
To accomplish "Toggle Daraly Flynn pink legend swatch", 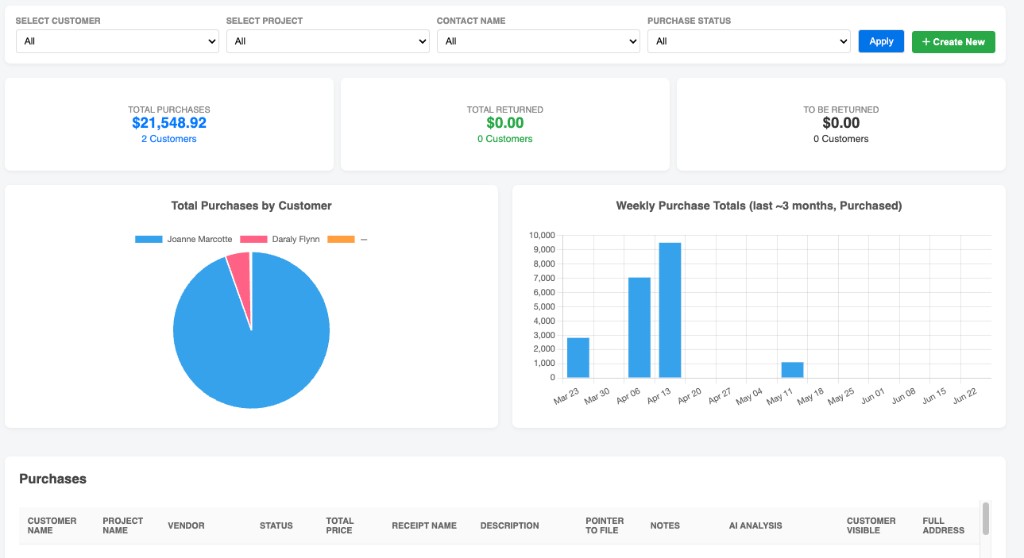I will [253, 239].
